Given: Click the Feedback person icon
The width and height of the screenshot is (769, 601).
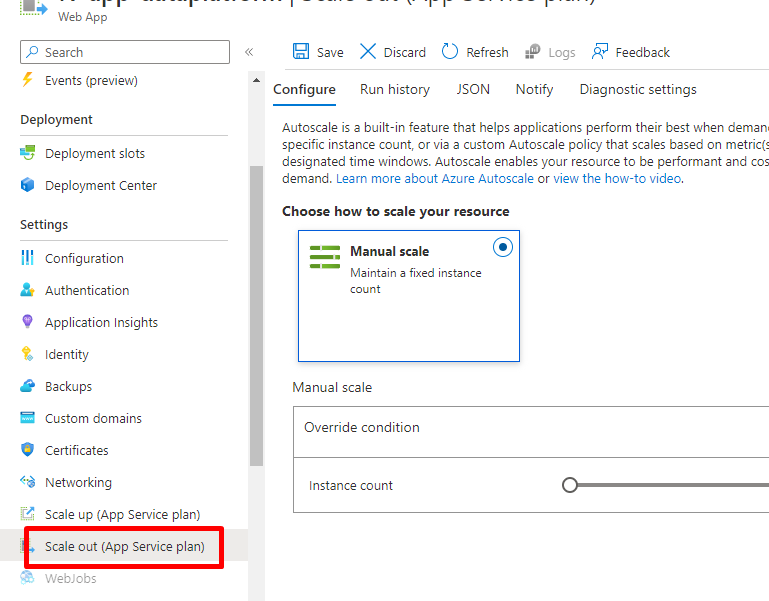Looking at the screenshot, I should [x=600, y=51].
